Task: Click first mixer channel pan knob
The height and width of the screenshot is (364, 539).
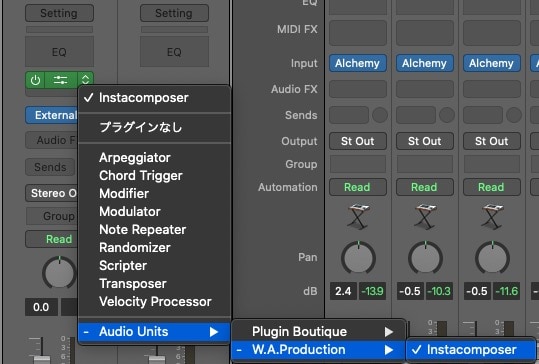Action: tap(358, 258)
